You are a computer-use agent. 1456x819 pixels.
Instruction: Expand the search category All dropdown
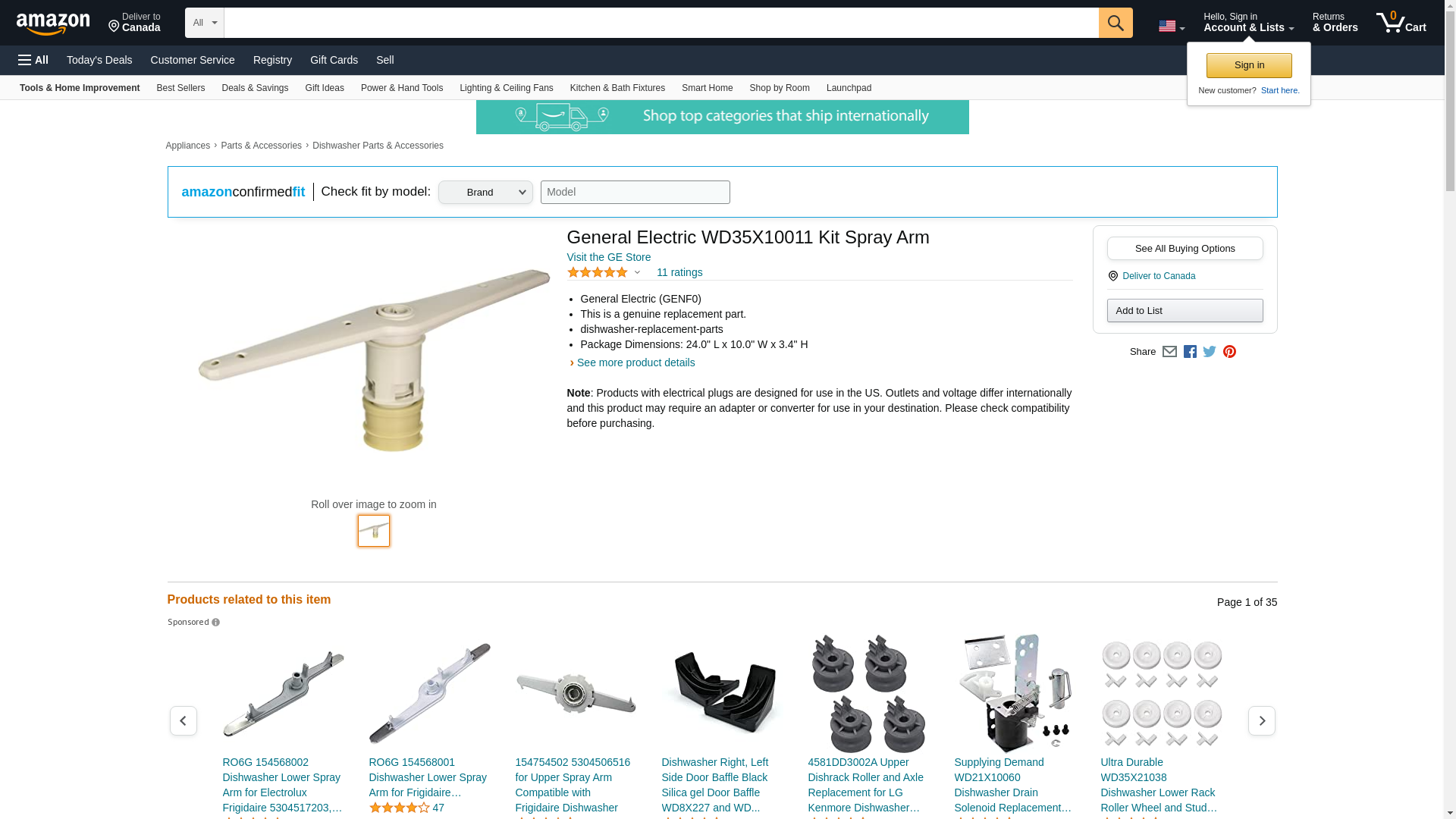(x=205, y=23)
